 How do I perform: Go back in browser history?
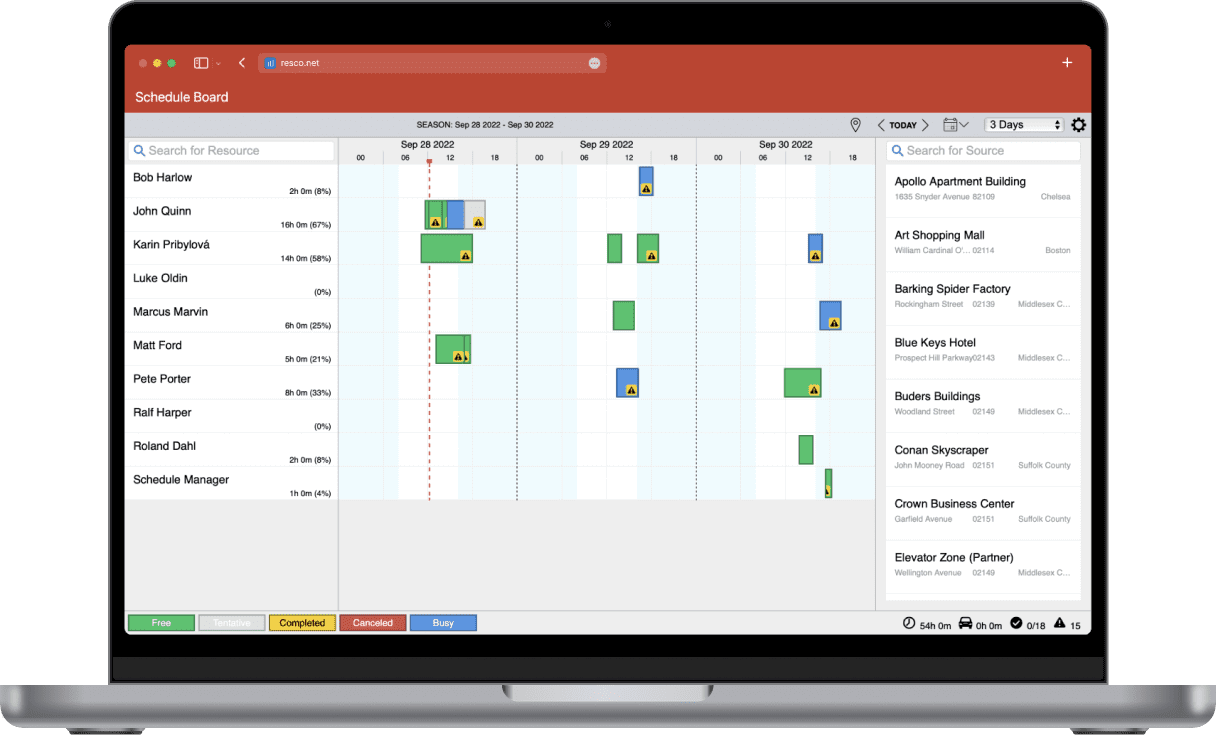[242, 63]
